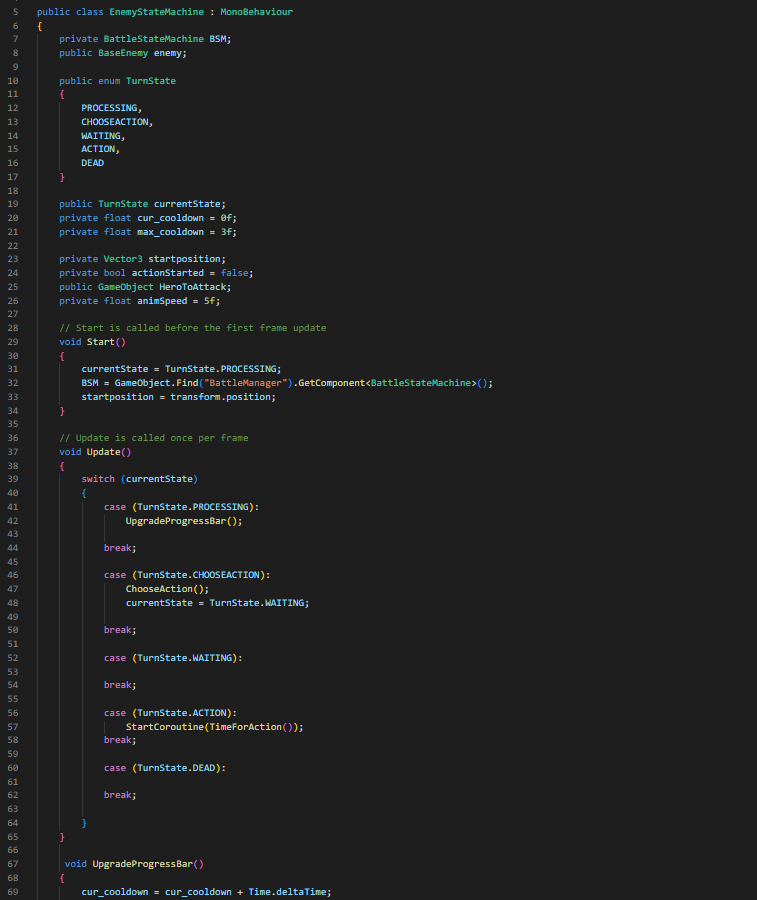Click line number 33 in the gutter
Image resolution: width=757 pixels, height=900 pixels.
(12, 396)
